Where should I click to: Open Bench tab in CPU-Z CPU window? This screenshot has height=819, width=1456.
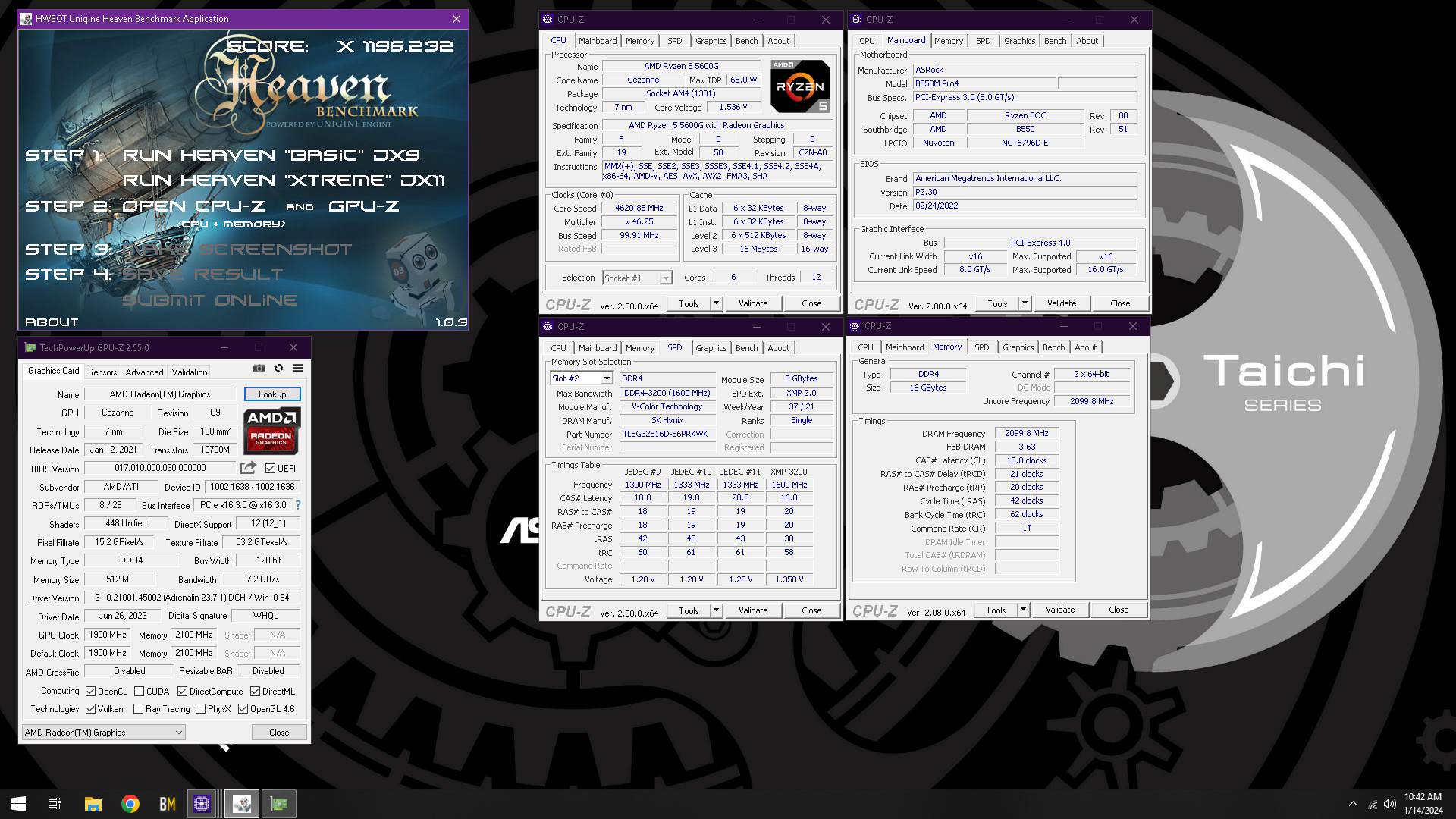[746, 41]
